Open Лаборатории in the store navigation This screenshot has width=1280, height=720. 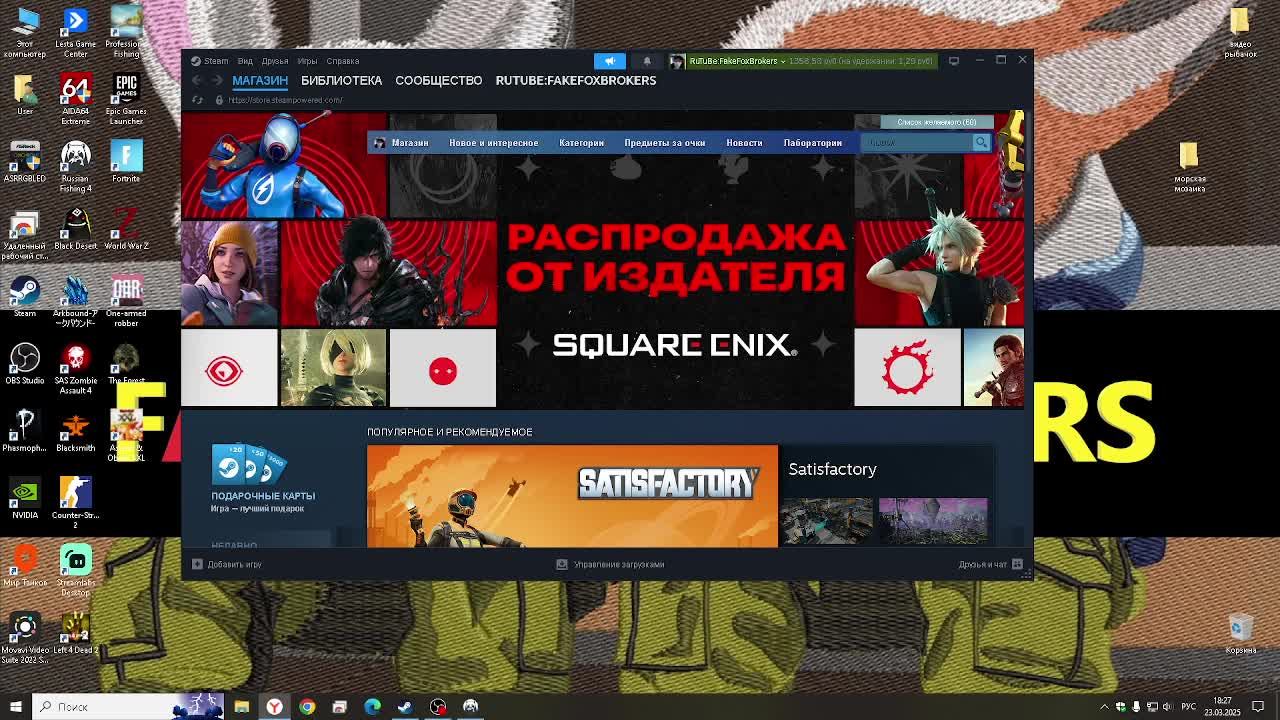tap(813, 143)
